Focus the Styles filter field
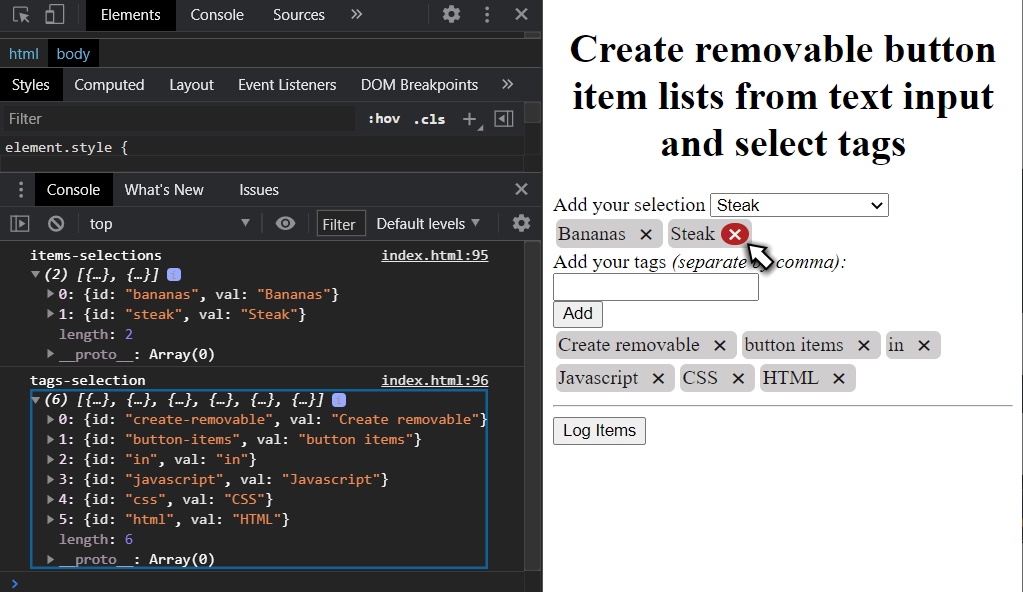The width and height of the screenshot is (1023, 592). (x=179, y=119)
